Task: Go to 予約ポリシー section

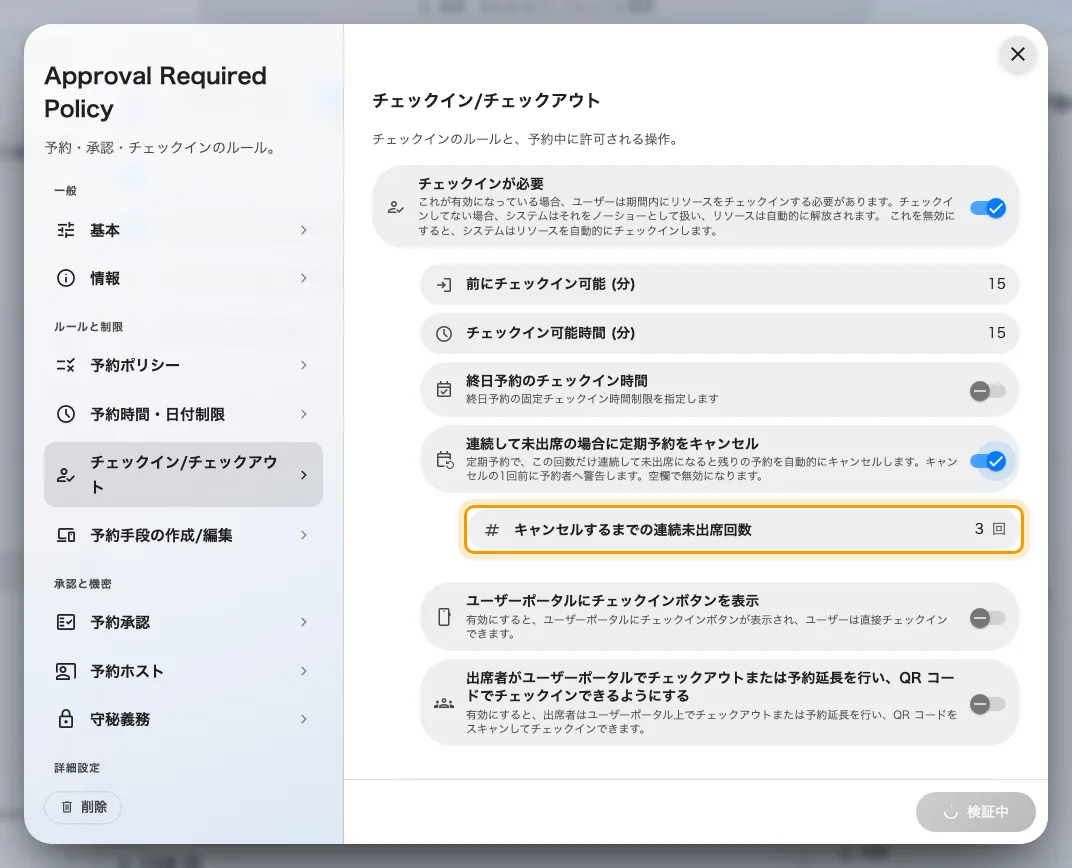Action: coord(183,365)
